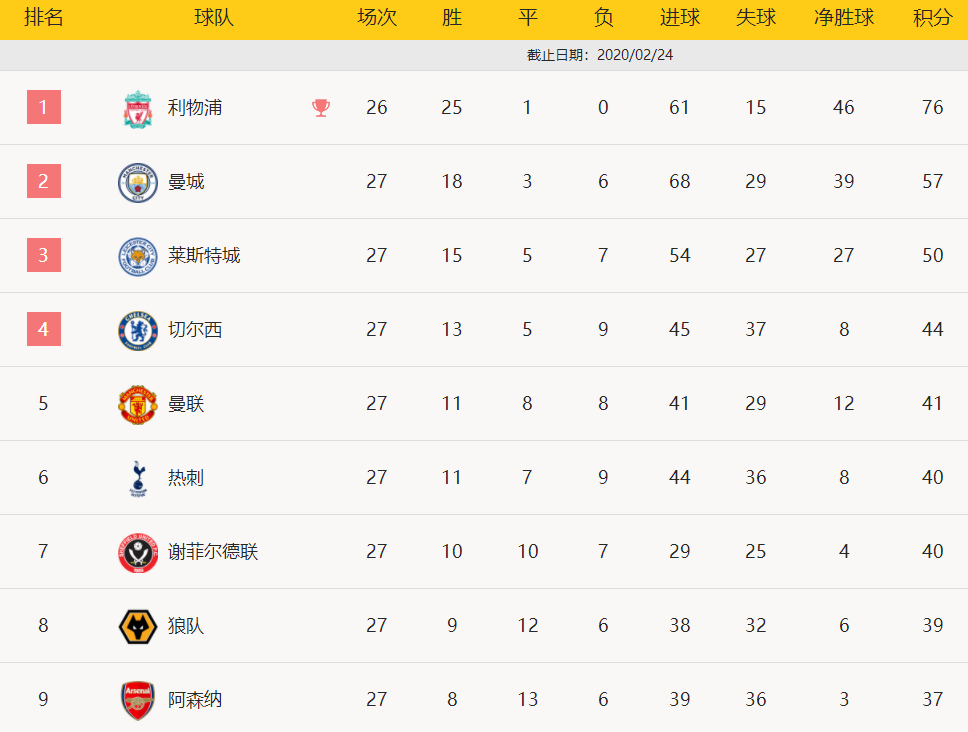Click the Manchester United badge
Image resolution: width=968 pixels, height=732 pixels.
tap(138, 404)
